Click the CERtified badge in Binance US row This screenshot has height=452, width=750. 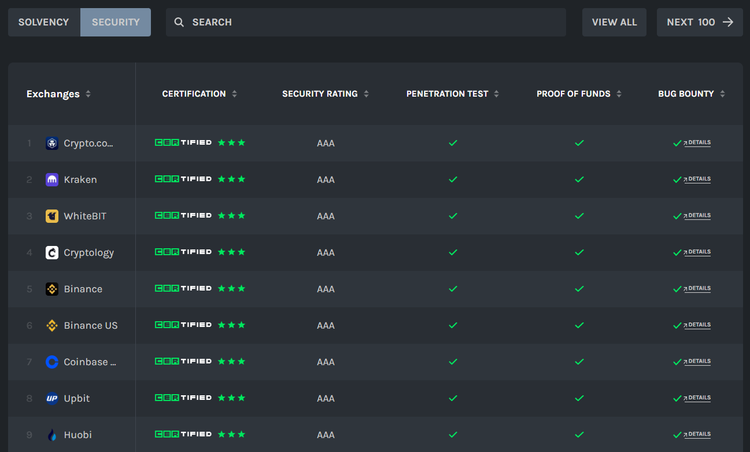click(183, 325)
